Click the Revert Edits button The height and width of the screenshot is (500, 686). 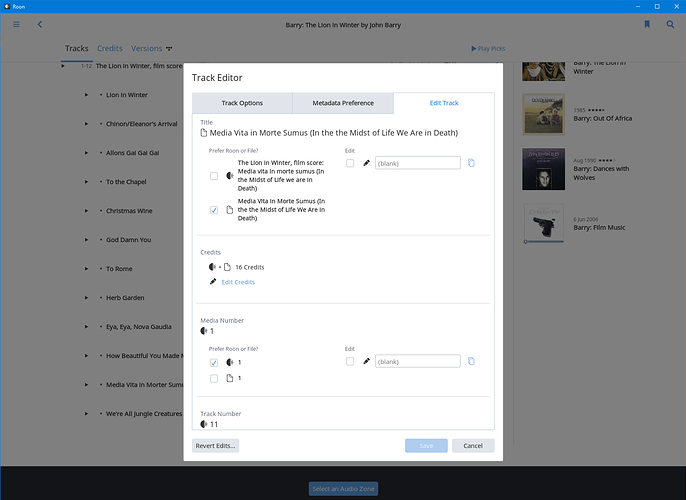[215, 446]
